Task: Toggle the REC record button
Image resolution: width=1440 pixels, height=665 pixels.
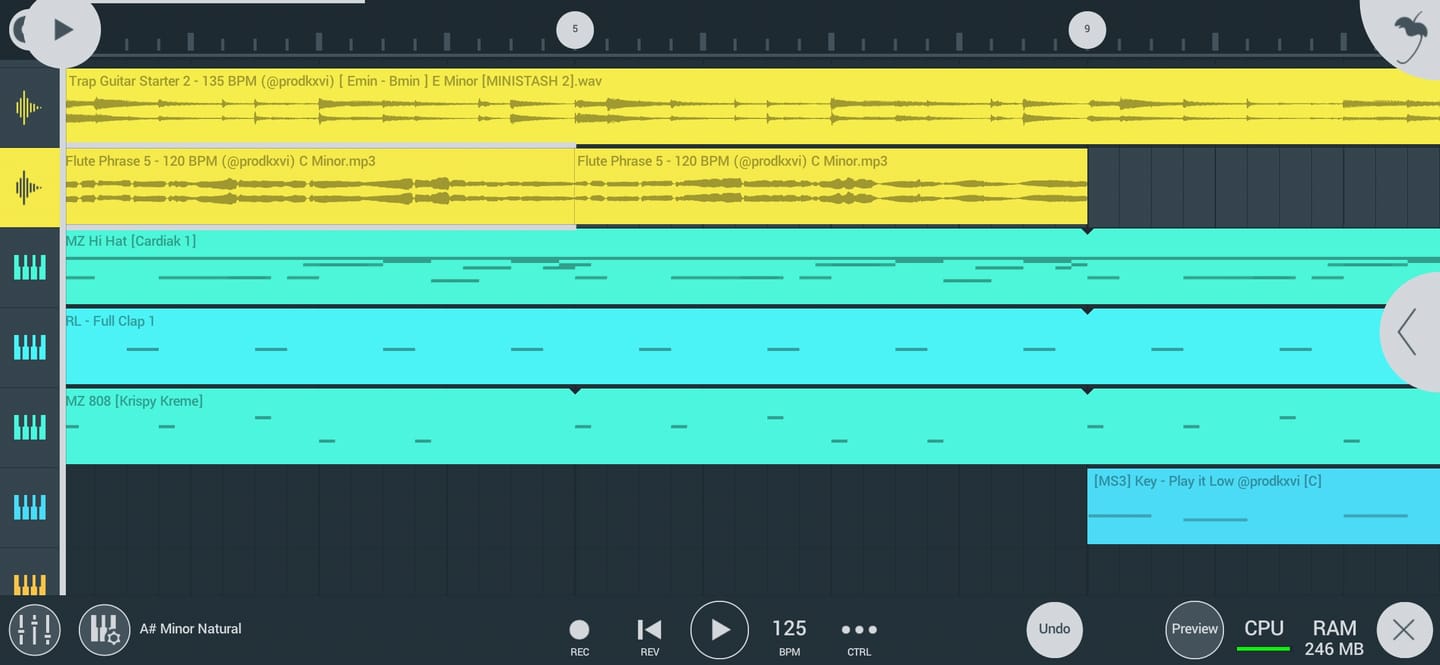Action: click(580, 636)
